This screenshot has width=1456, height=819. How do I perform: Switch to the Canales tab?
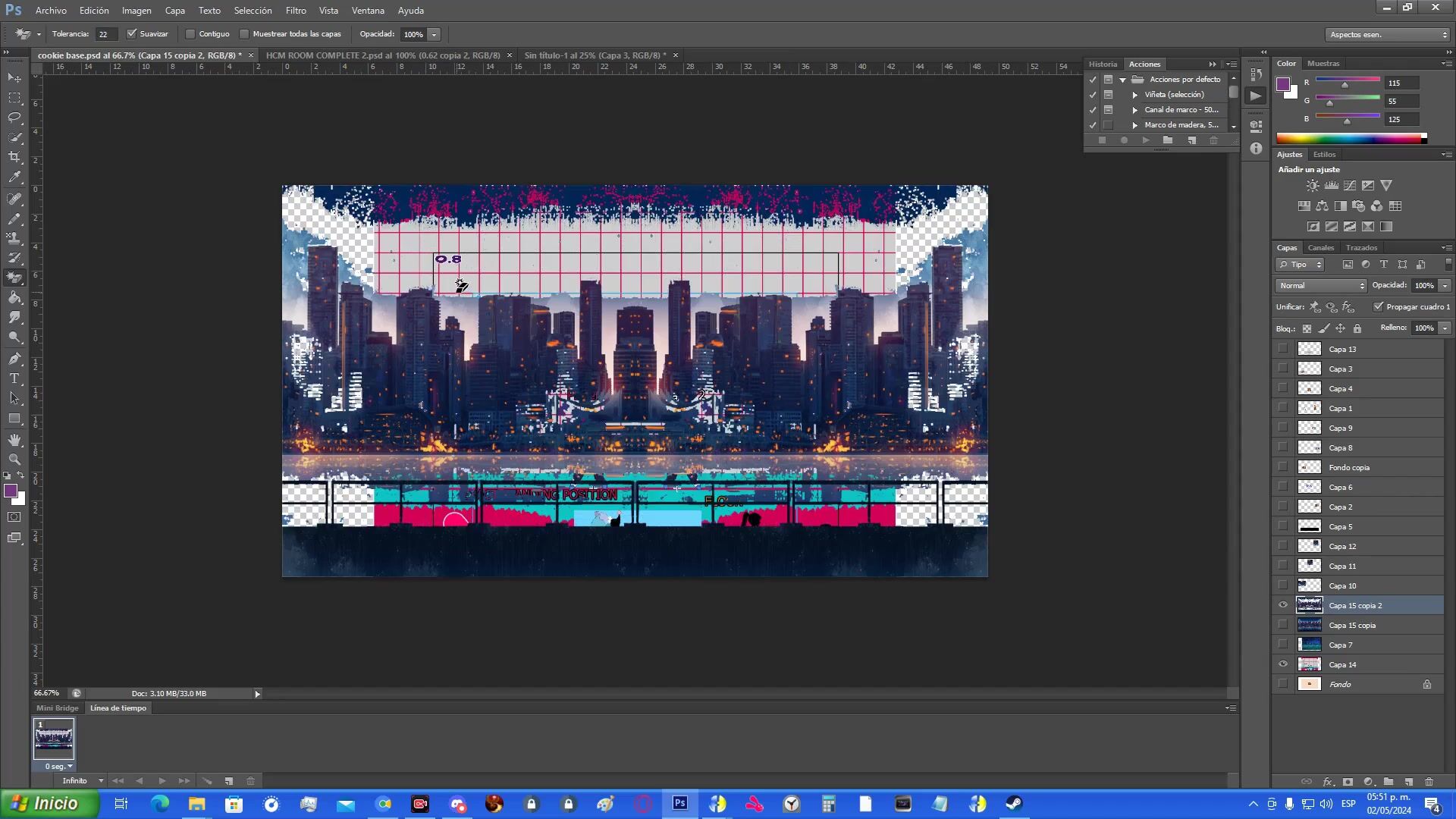(x=1320, y=248)
